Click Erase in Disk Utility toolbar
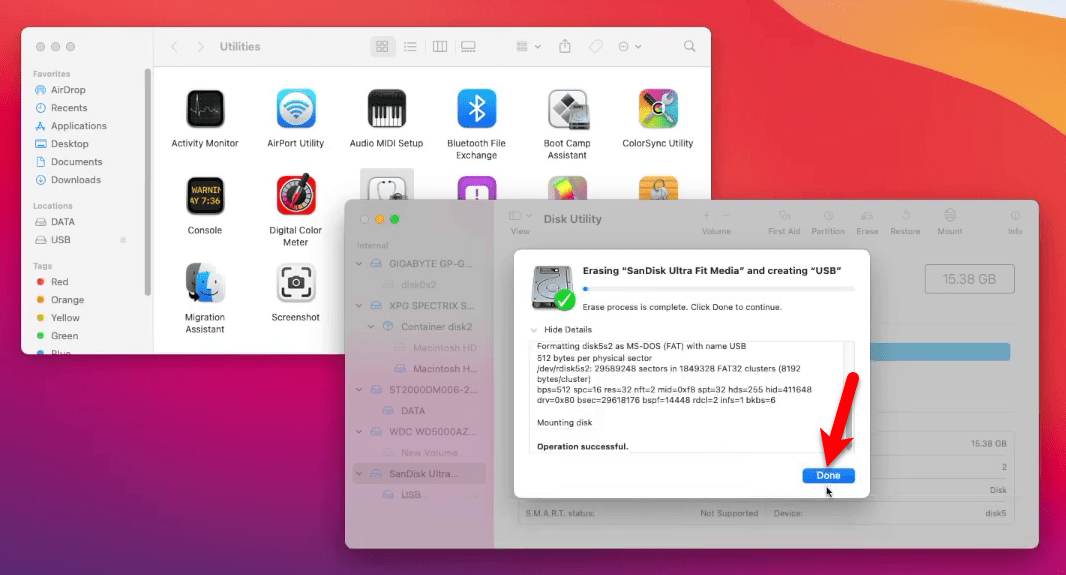This screenshot has width=1066, height=575. (867, 222)
